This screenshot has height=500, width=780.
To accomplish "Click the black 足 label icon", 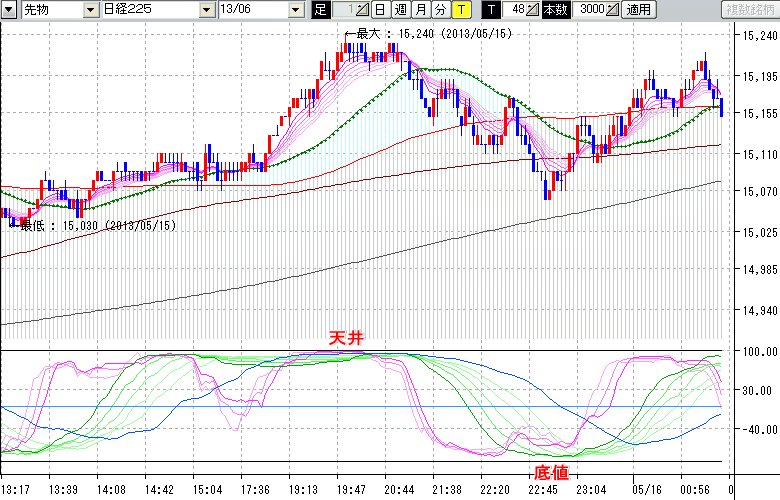I will pyautogui.click(x=320, y=10).
